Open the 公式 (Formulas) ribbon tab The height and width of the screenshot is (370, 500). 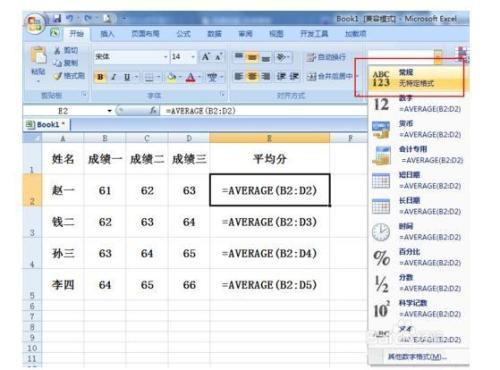(x=183, y=34)
